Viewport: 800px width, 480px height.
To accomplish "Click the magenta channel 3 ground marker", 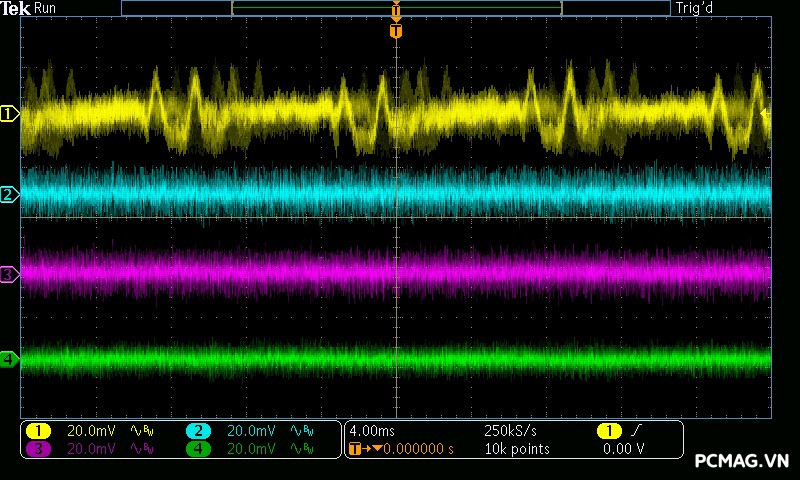I will tap(9, 273).
